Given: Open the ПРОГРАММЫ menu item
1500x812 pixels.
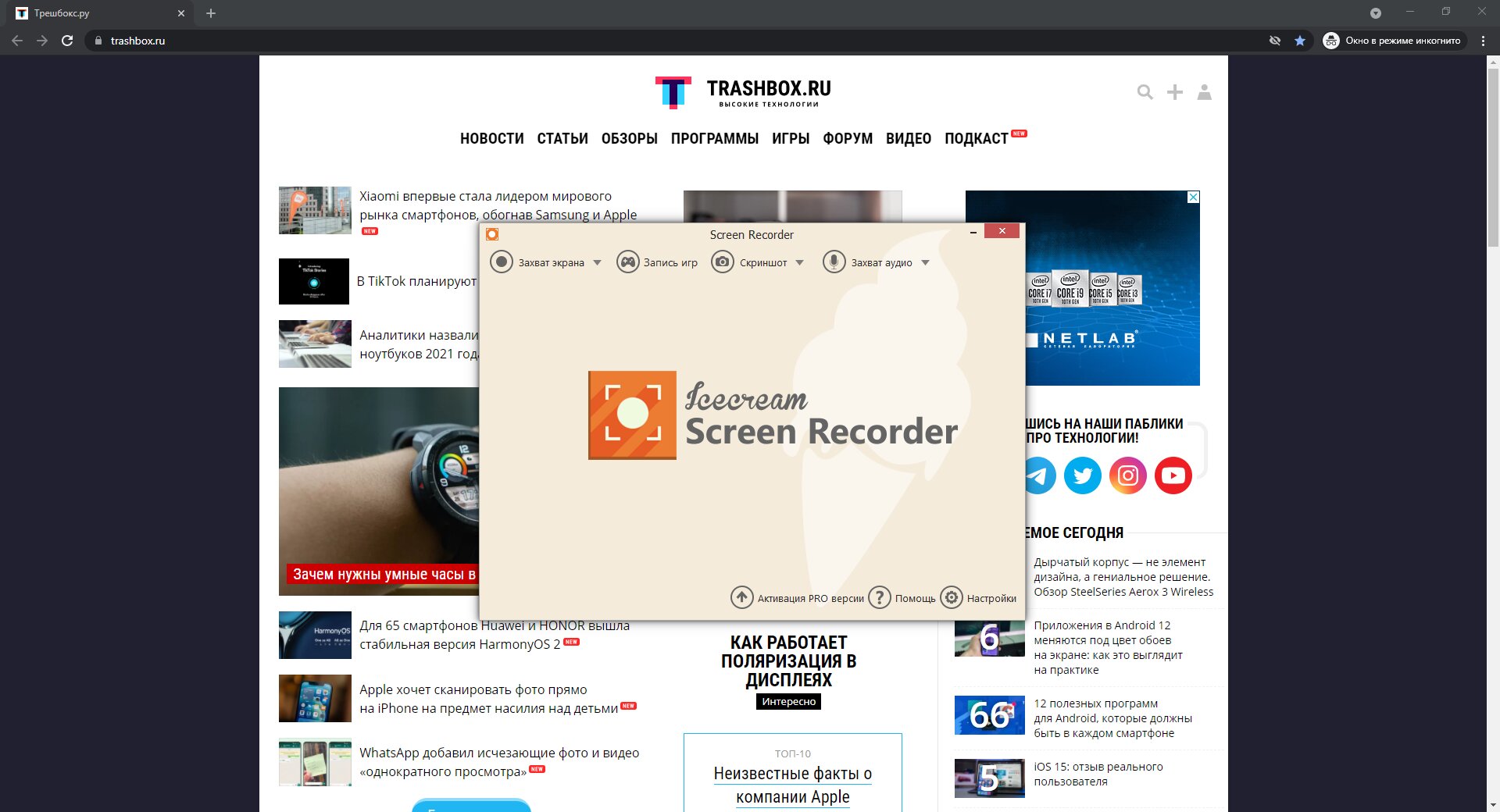Looking at the screenshot, I should pyautogui.click(x=715, y=138).
